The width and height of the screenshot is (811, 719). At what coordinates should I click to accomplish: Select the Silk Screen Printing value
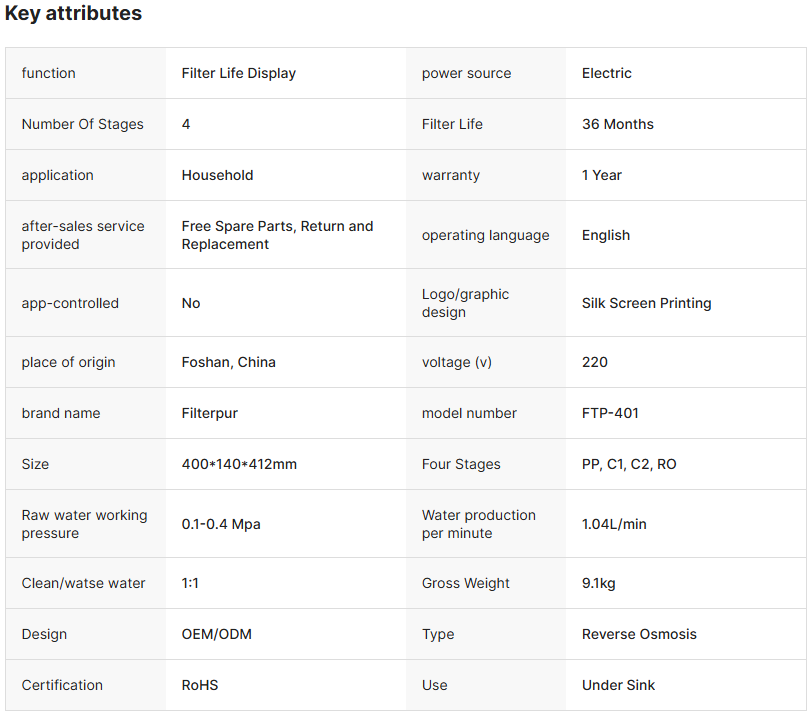coord(647,303)
